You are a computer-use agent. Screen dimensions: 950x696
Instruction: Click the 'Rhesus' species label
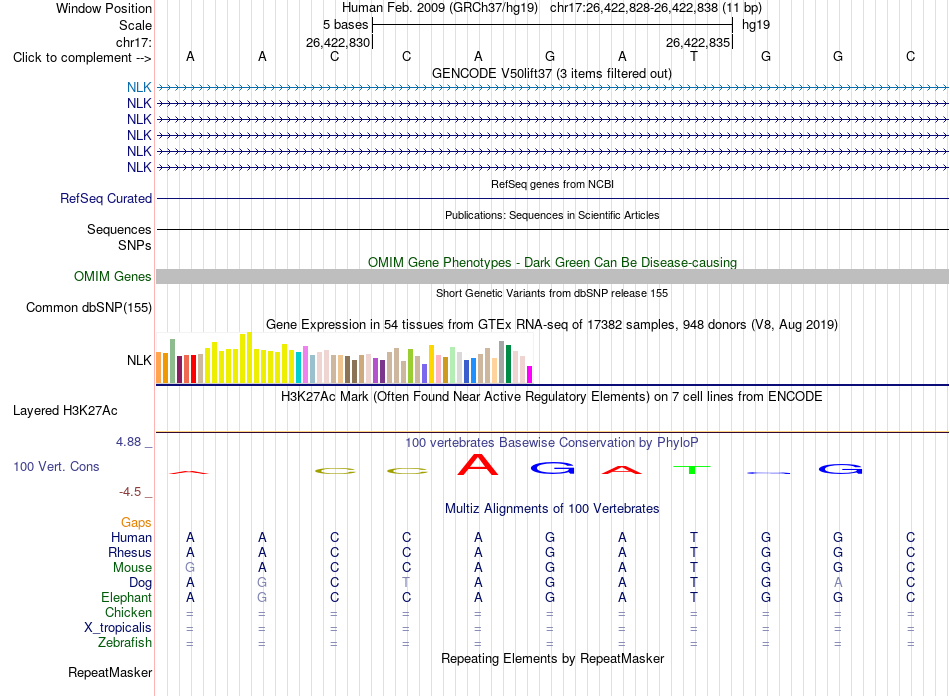[x=130, y=552]
